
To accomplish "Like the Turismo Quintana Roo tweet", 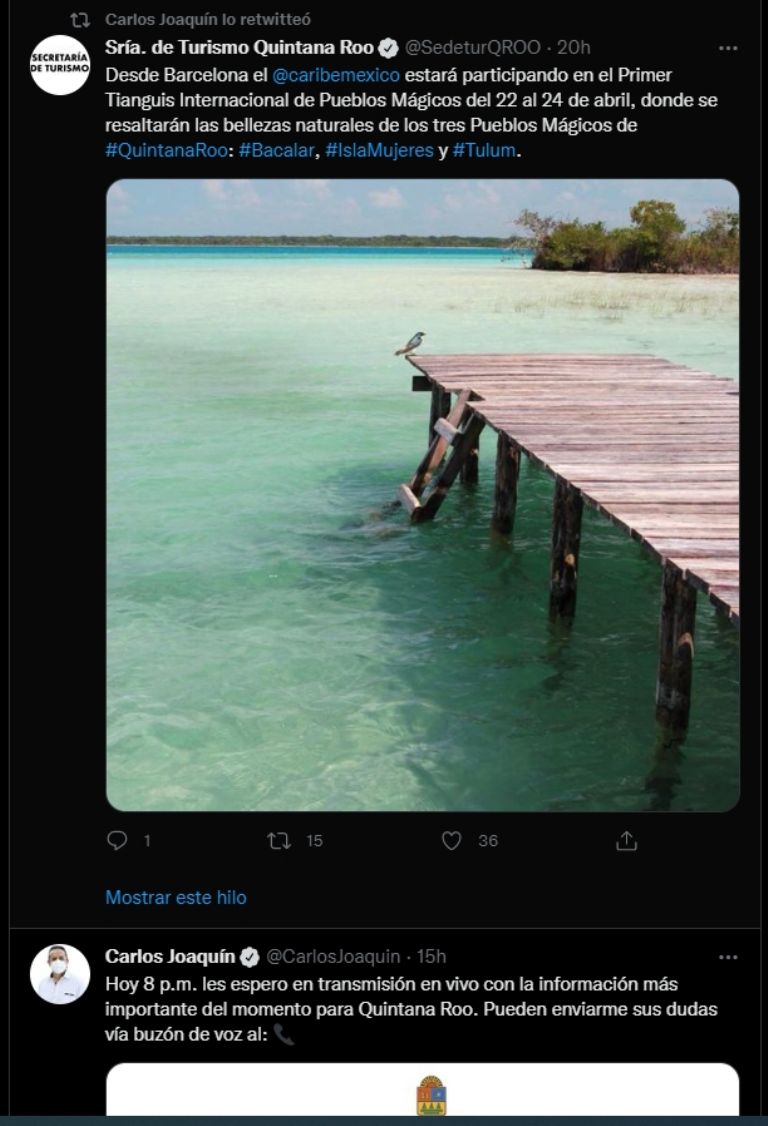I will click(x=451, y=840).
